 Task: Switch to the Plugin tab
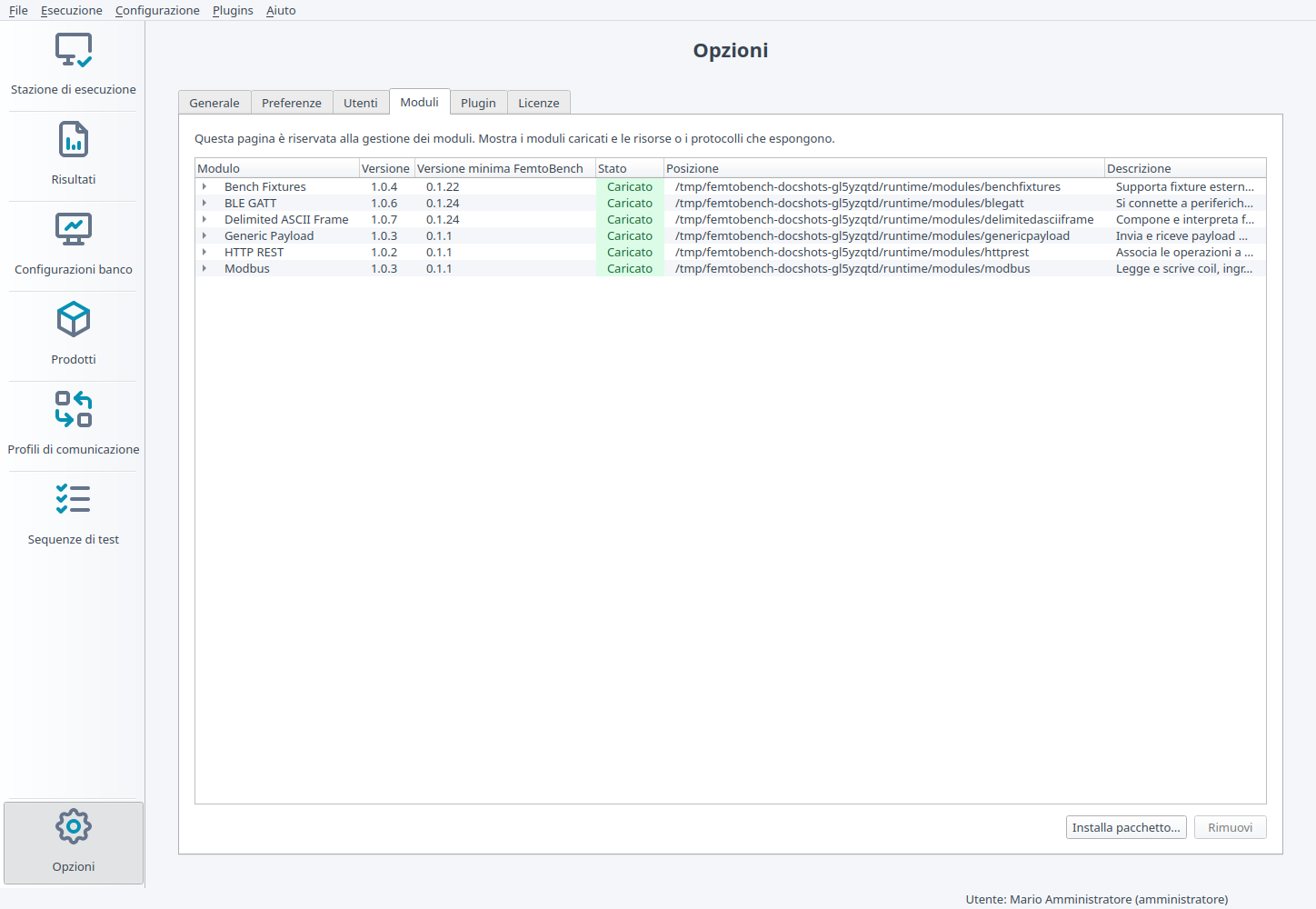tap(478, 103)
